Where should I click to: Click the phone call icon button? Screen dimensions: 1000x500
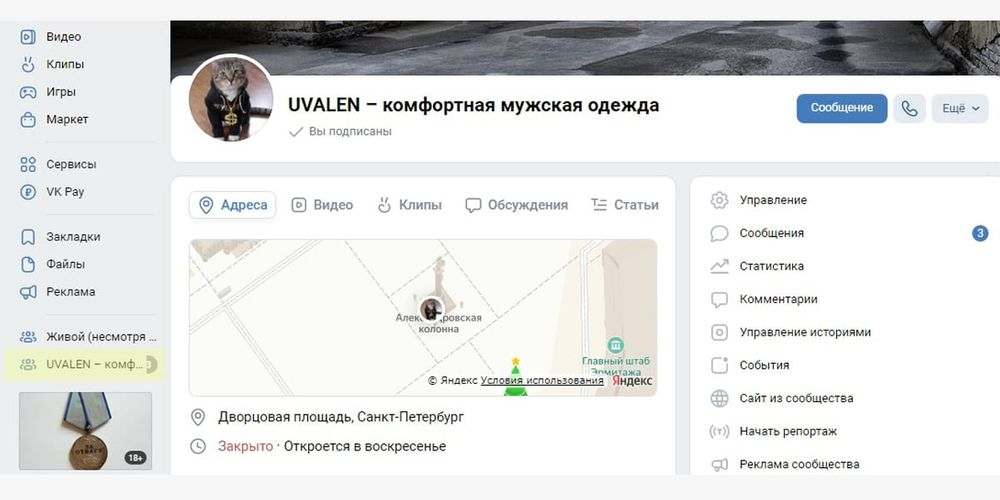click(x=909, y=108)
